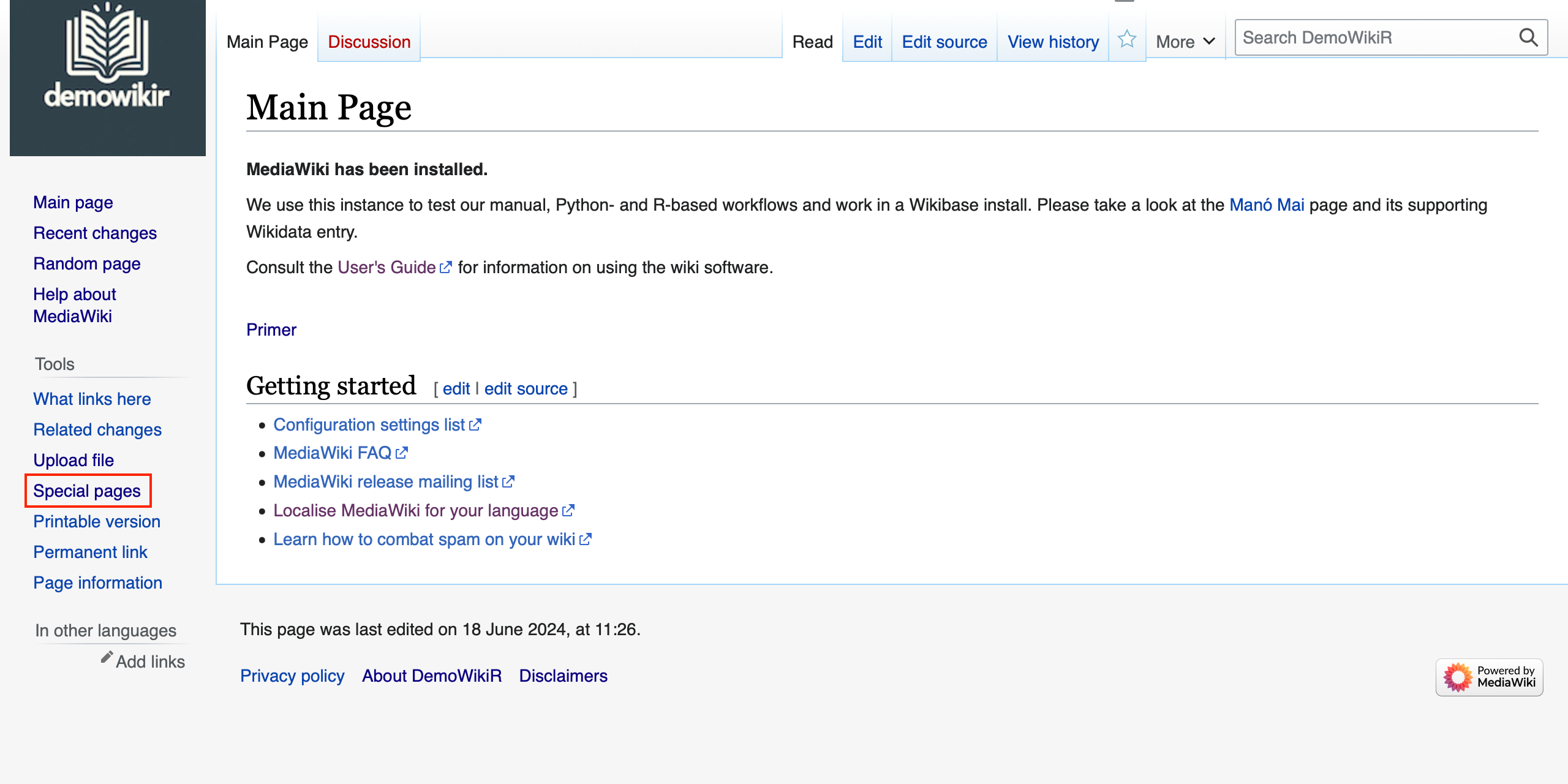The image size is (1568, 784).
Task: Follow the Manó Mai page link
Action: point(1266,205)
